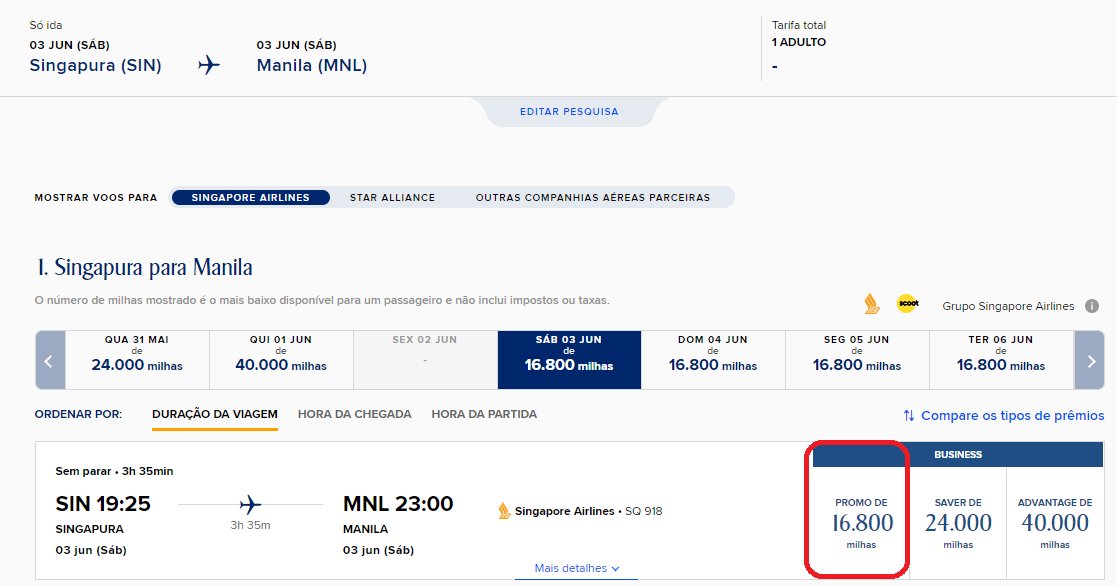The image size is (1119, 586).
Task: Sort results by Hora da Chegada
Action: point(355,414)
